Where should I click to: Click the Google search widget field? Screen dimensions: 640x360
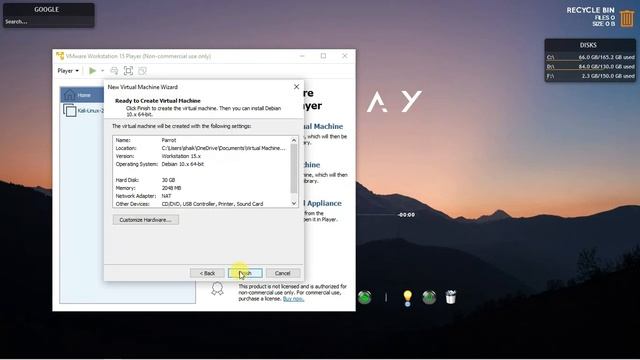click(49, 22)
